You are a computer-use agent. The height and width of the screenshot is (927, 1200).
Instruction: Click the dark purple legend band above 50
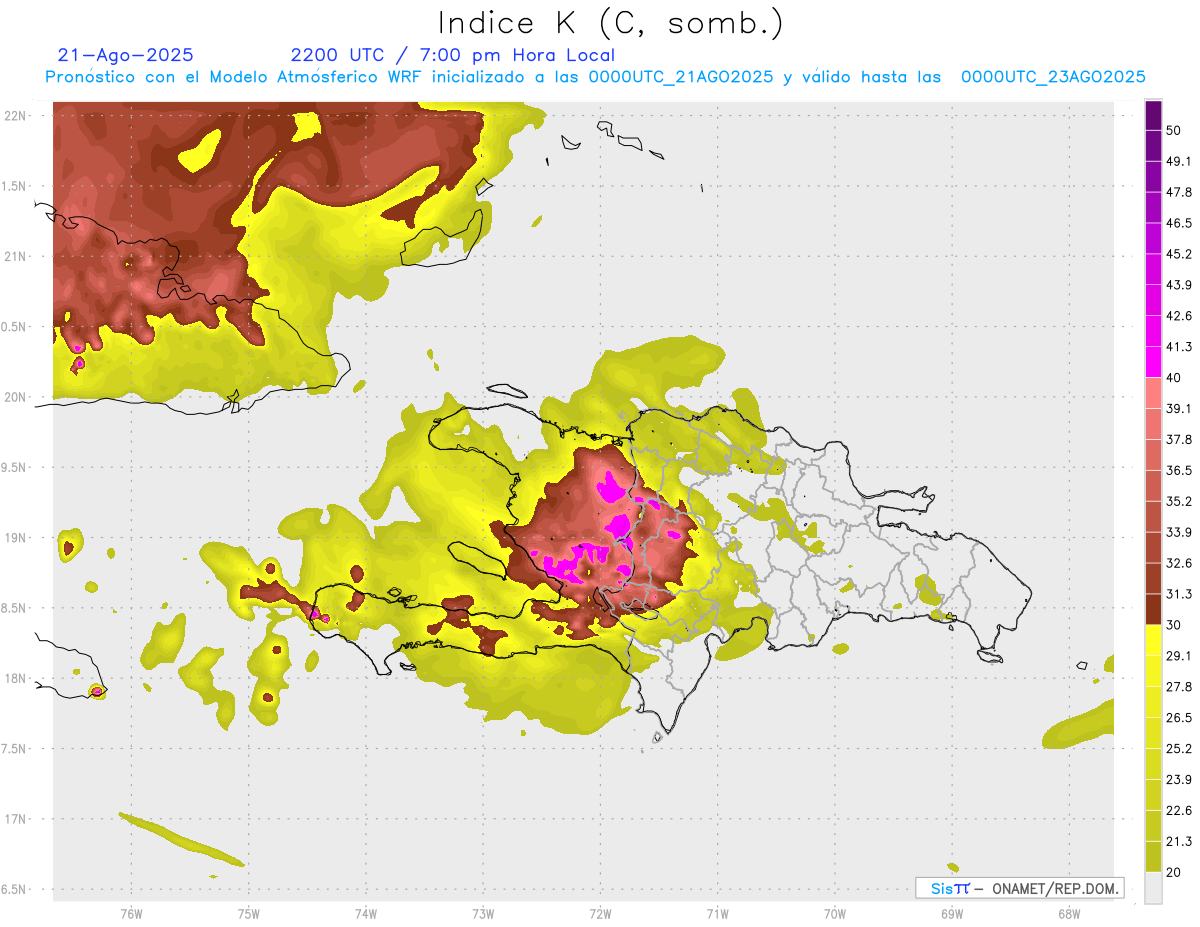tap(1153, 115)
